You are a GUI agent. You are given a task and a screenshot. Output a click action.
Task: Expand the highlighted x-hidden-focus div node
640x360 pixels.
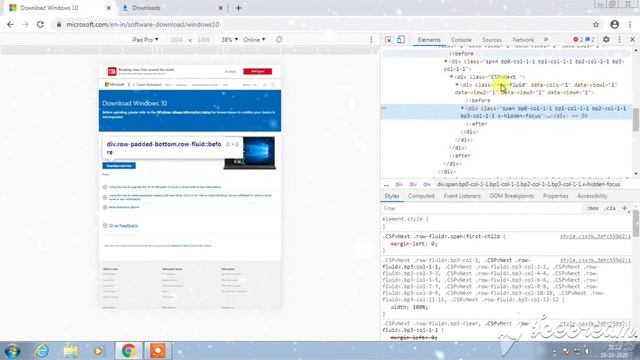coord(462,108)
